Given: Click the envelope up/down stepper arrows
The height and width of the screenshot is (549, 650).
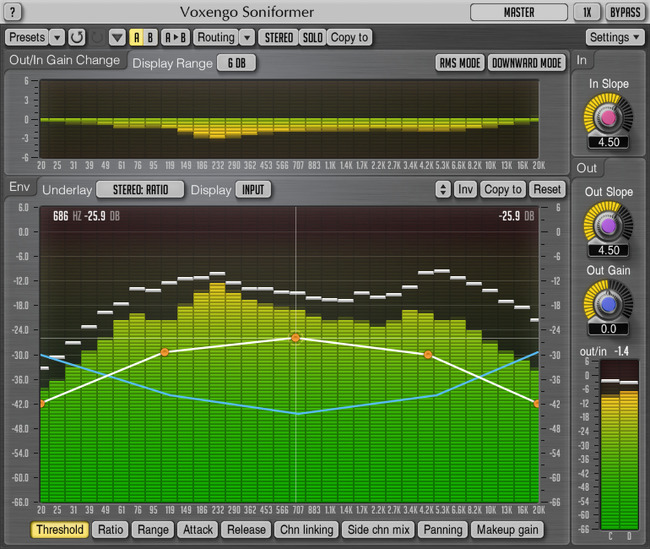Looking at the screenshot, I should click(443, 189).
